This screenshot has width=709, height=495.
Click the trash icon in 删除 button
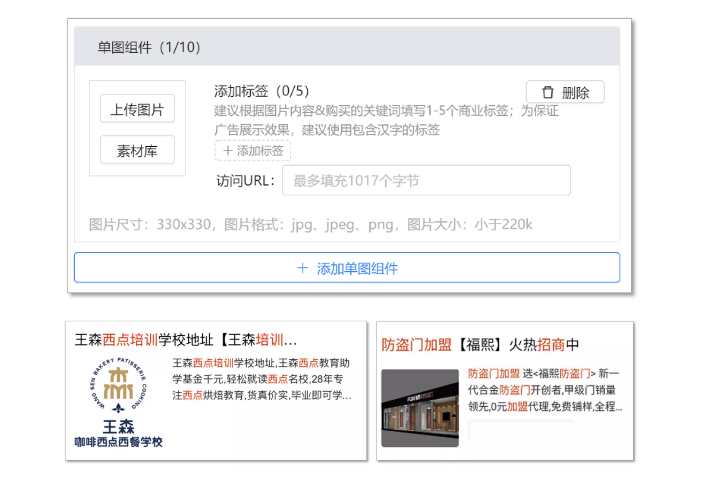(x=548, y=92)
